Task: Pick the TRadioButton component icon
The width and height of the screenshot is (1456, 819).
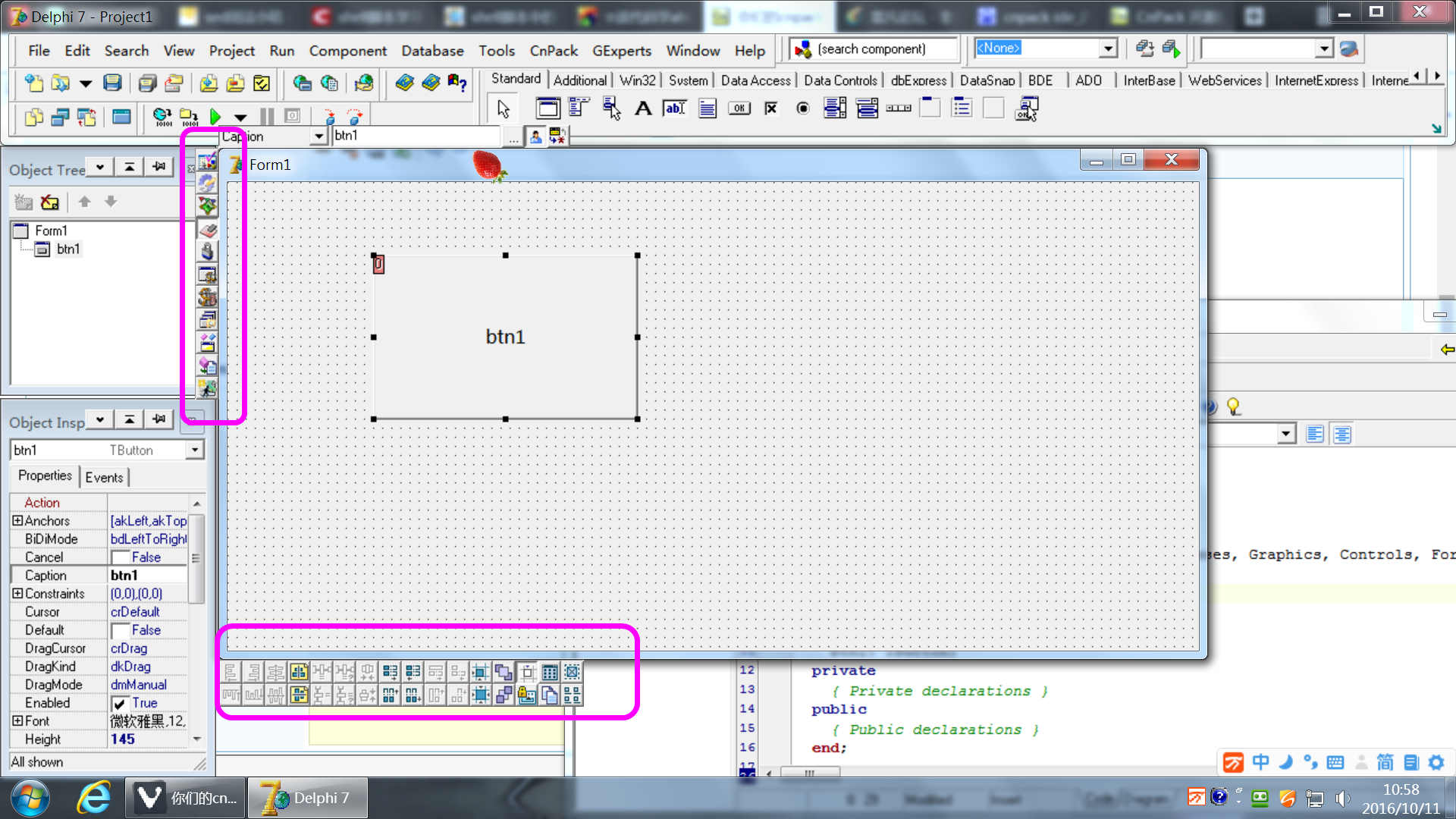Action: (803, 108)
